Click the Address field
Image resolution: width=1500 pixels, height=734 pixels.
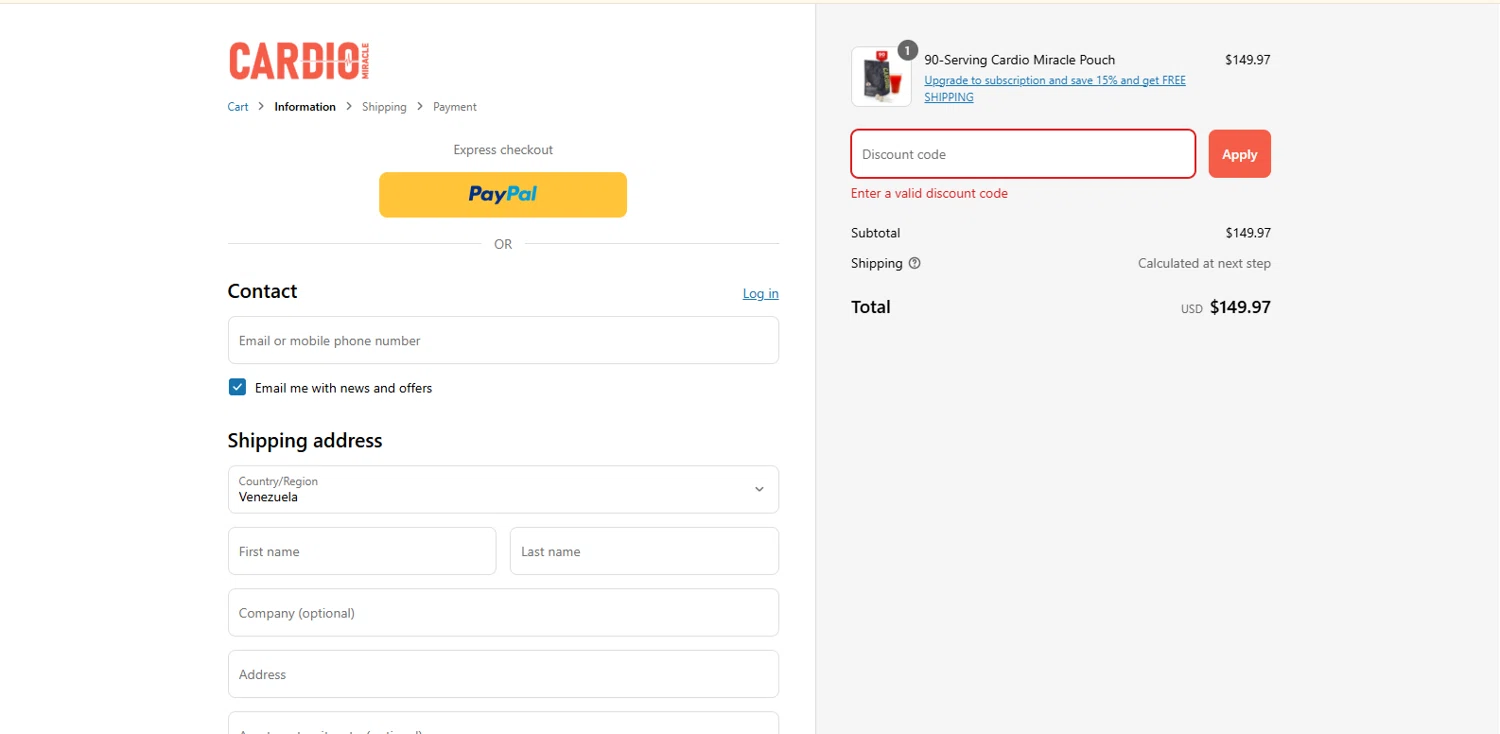(x=503, y=674)
